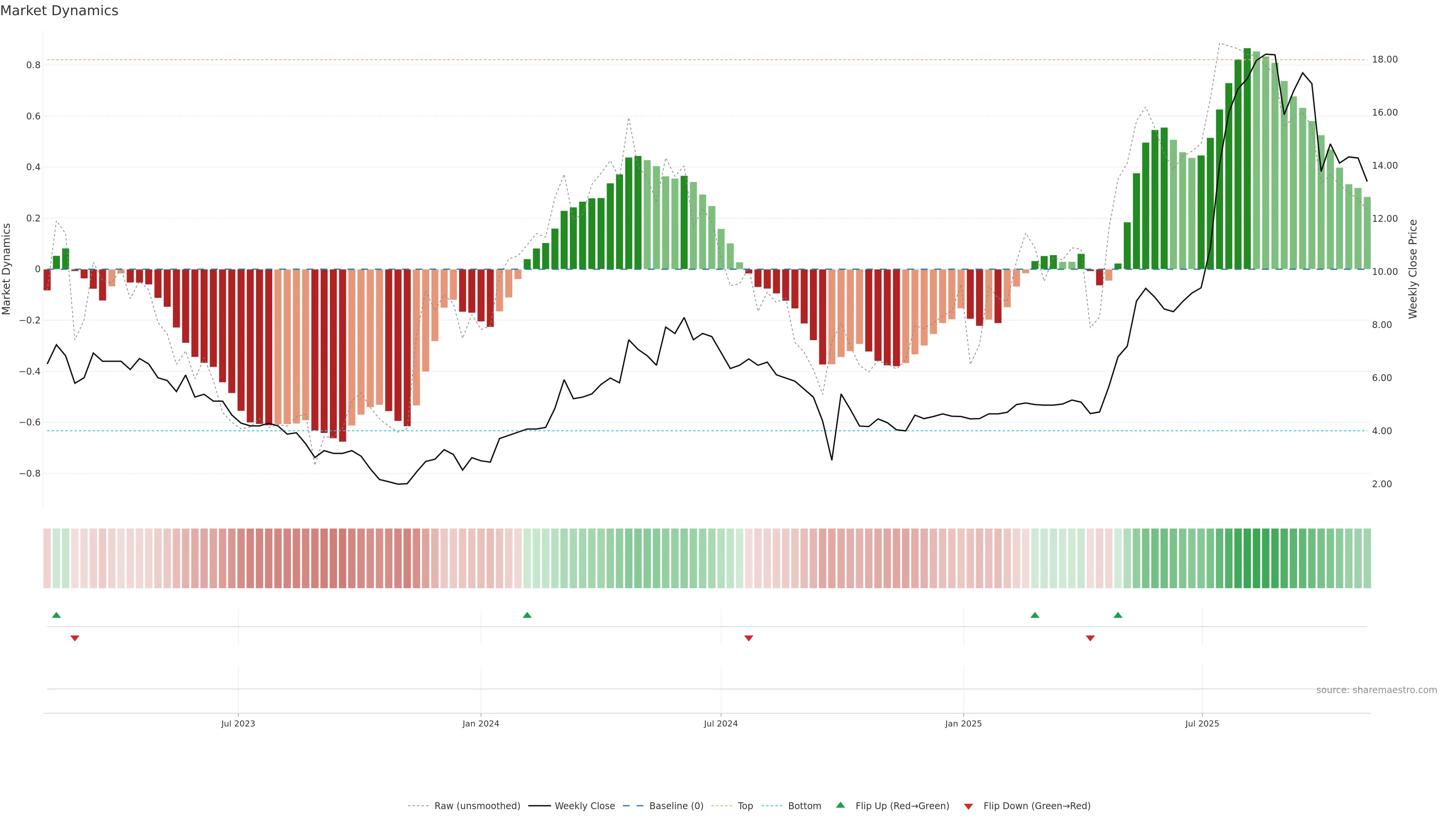1456x819 pixels.
Task: Toggle the Weekly Close legend entry
Action: pos(584,806)
